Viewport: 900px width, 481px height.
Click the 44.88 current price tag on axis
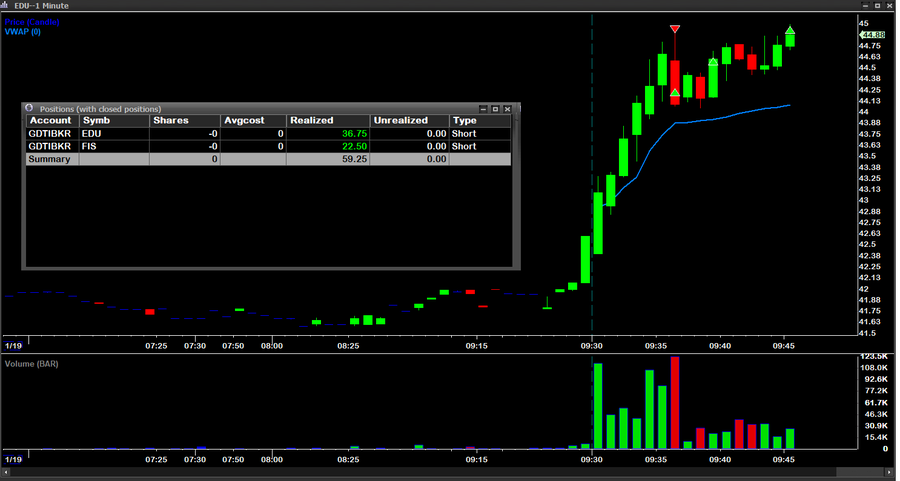tap(872, 34)
